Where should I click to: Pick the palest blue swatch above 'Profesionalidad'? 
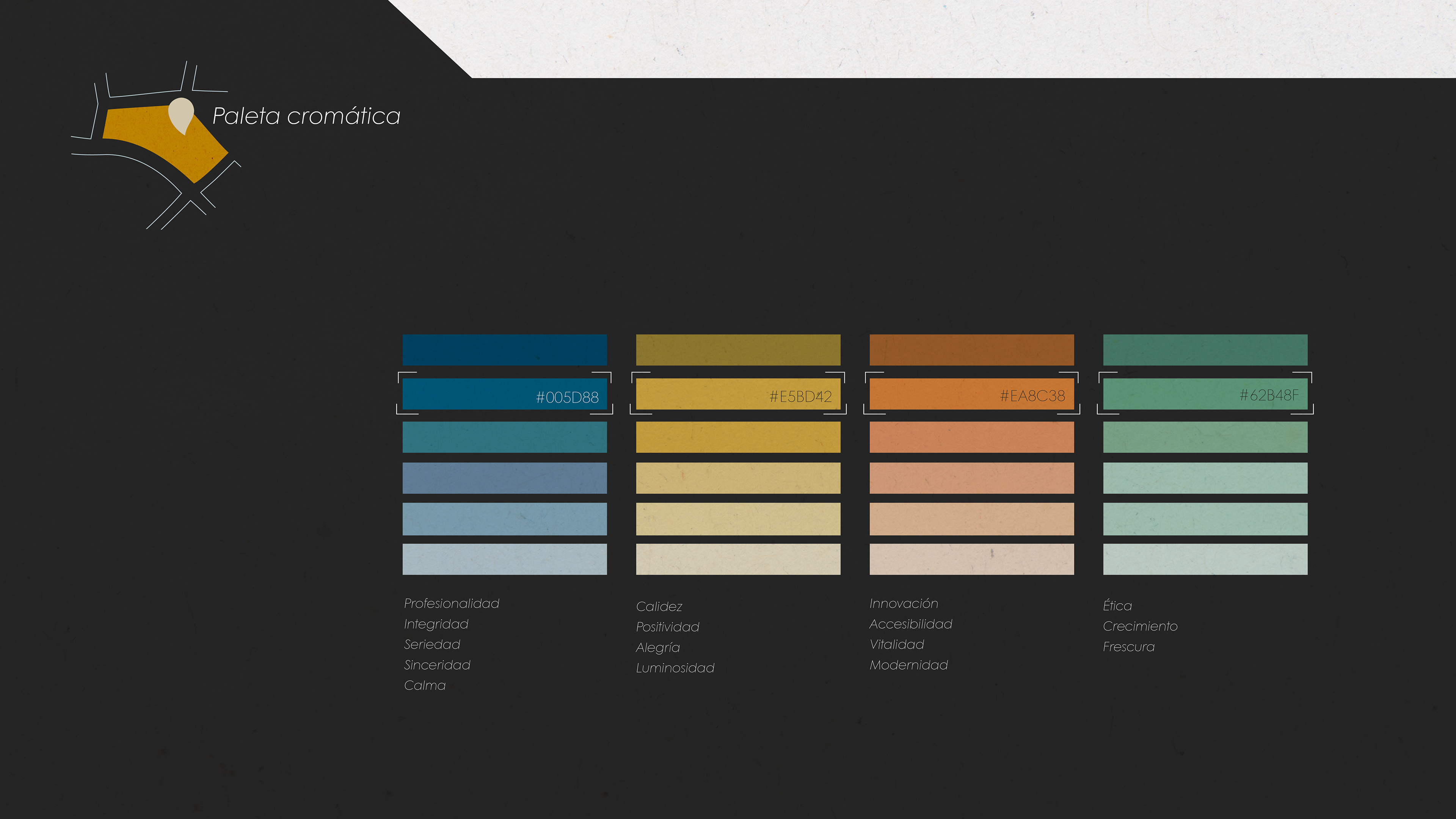505,560
